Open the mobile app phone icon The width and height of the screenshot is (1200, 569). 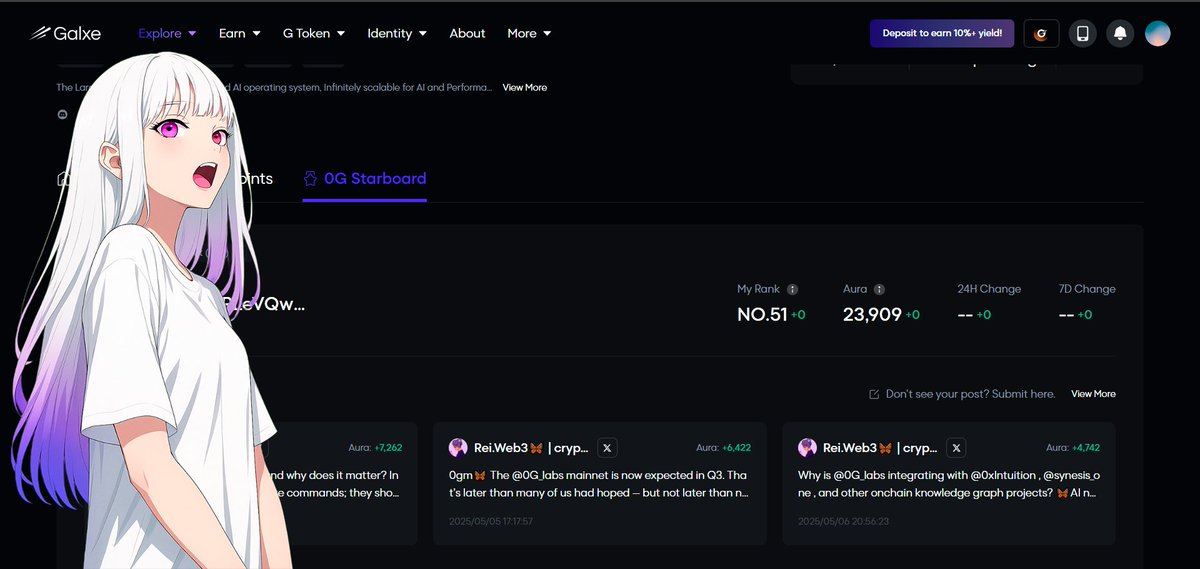point(1082,33)
